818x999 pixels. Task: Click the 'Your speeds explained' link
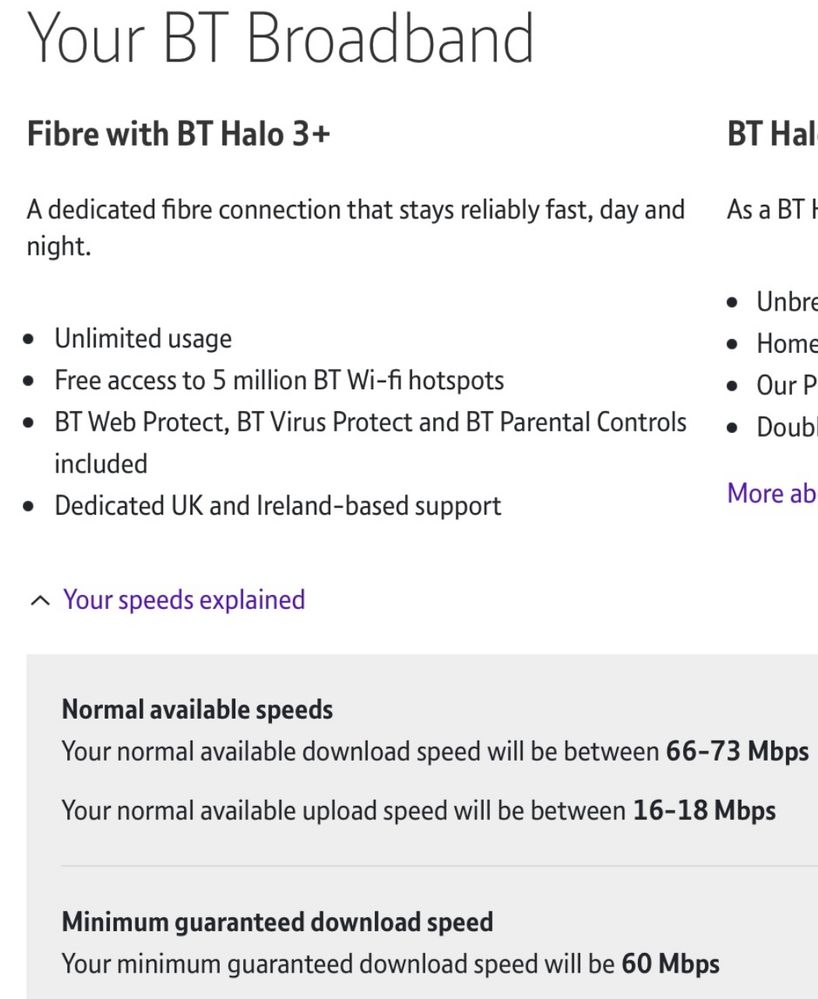click(184, 600)
